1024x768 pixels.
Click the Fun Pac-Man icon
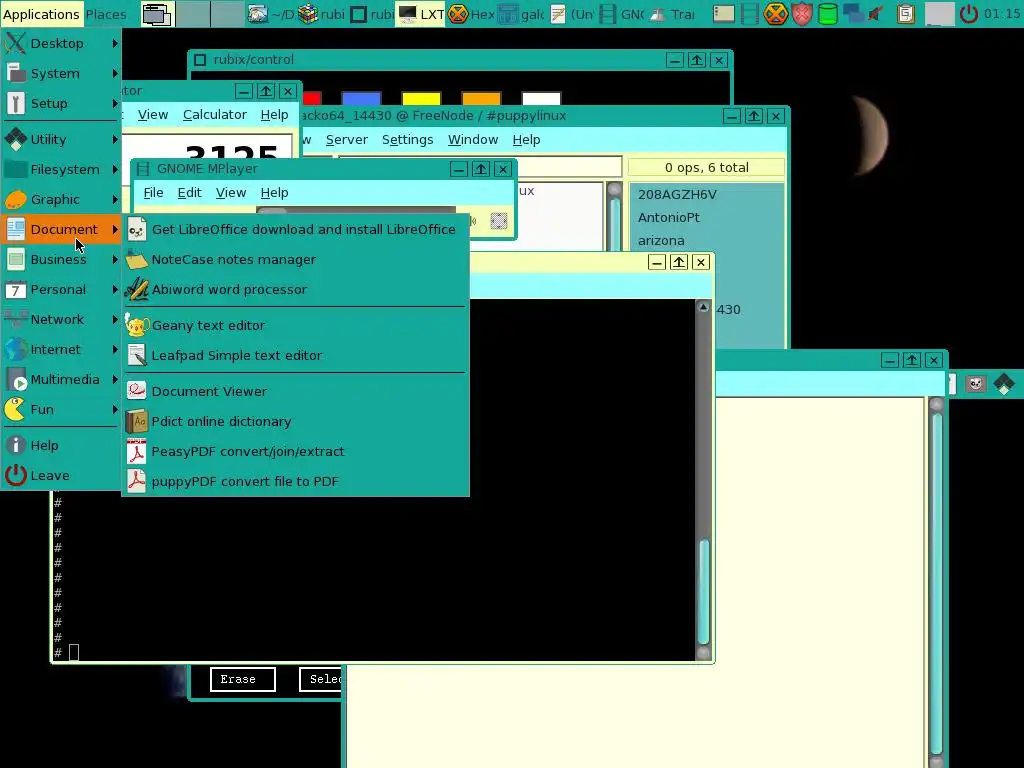(16, 409)
